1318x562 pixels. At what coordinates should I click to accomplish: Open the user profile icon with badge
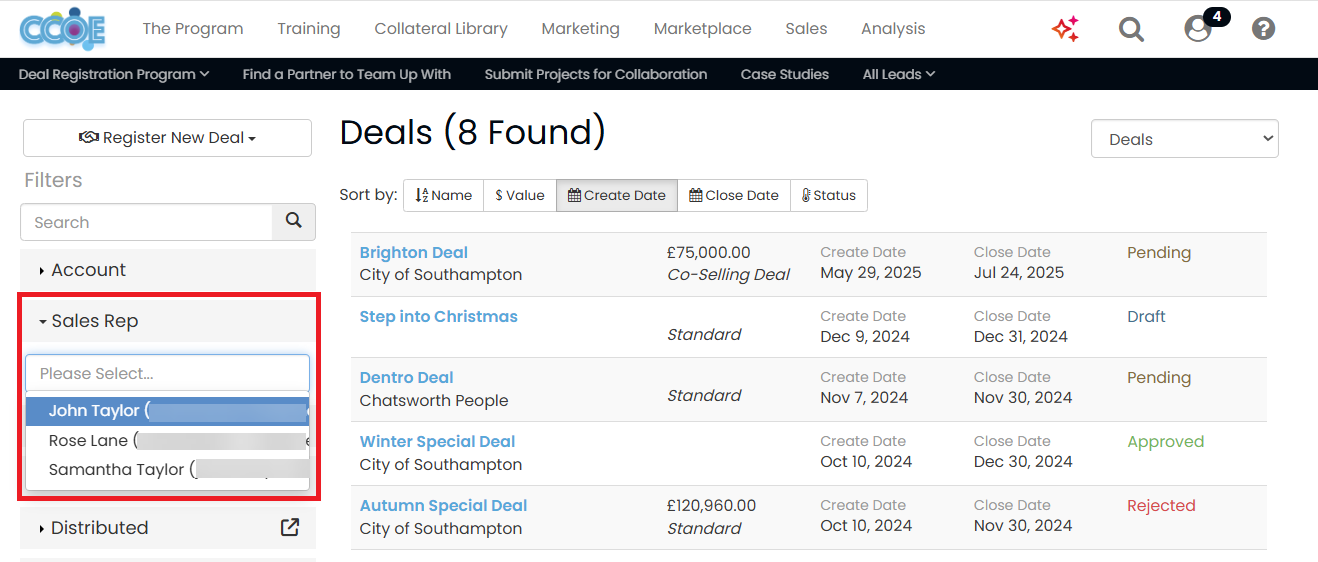(1198, 29)
